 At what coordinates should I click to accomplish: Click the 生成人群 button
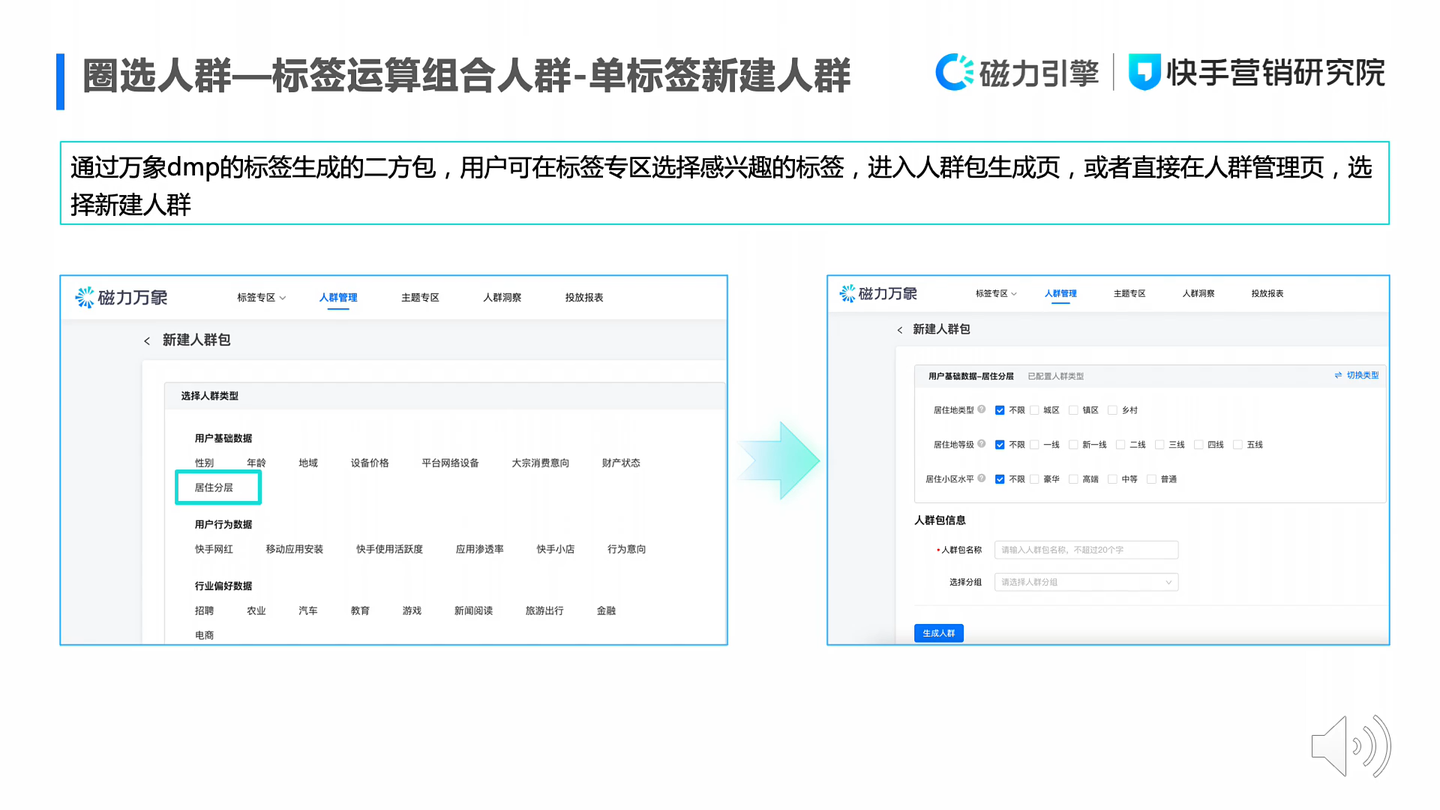pyautogui.click(x=939, y=633)
